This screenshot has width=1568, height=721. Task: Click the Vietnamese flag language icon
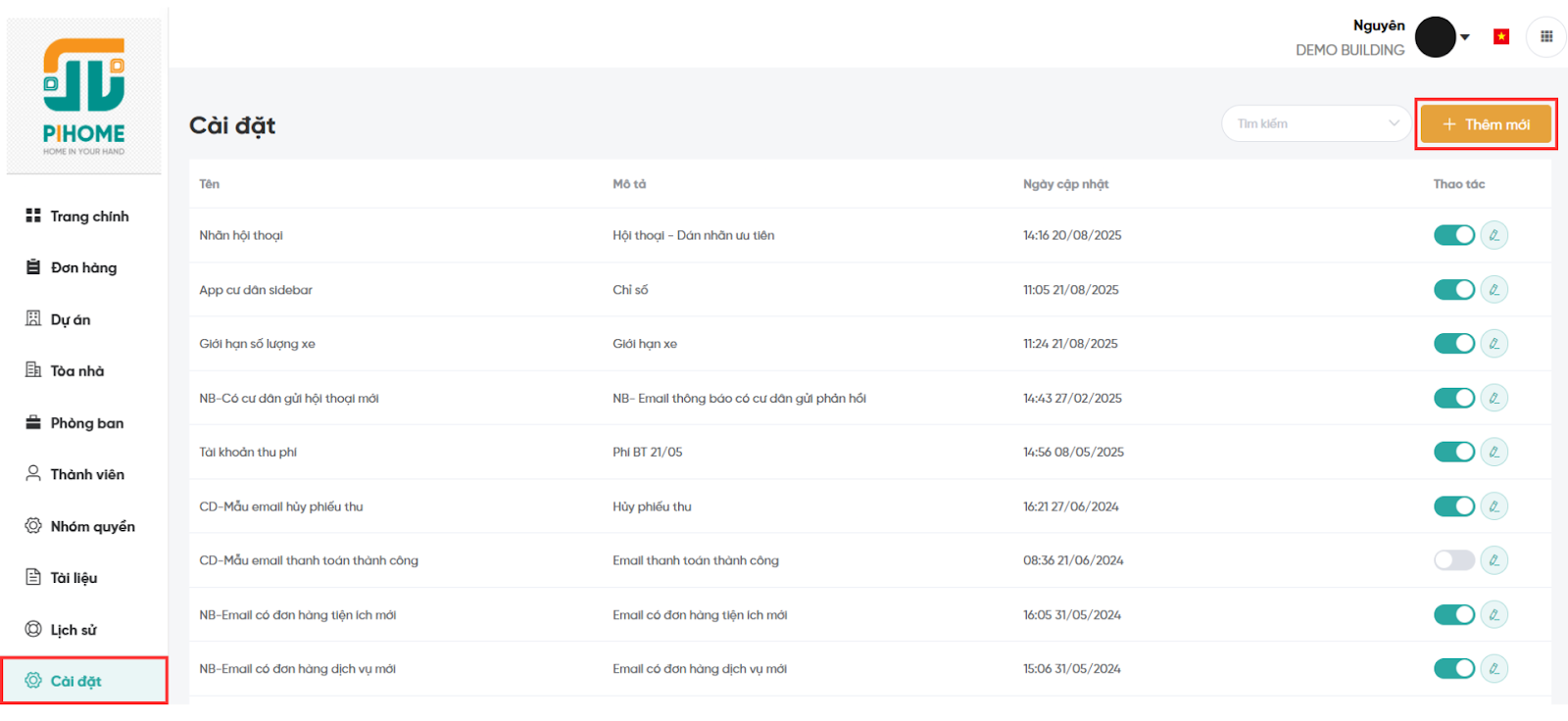(x=1500, y=37)
